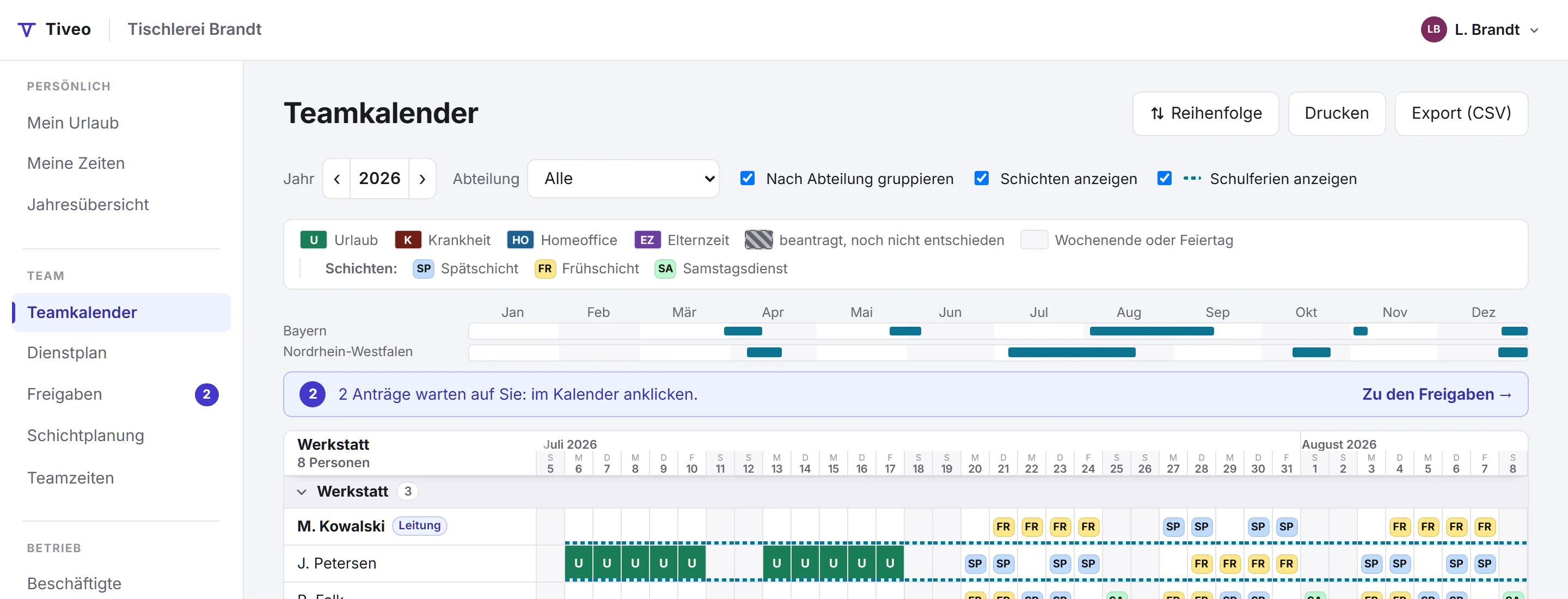Click the Spätschicht SP legend badge
The width and height of the screenshot is (1568, 599).
click(x=424, y=268)
